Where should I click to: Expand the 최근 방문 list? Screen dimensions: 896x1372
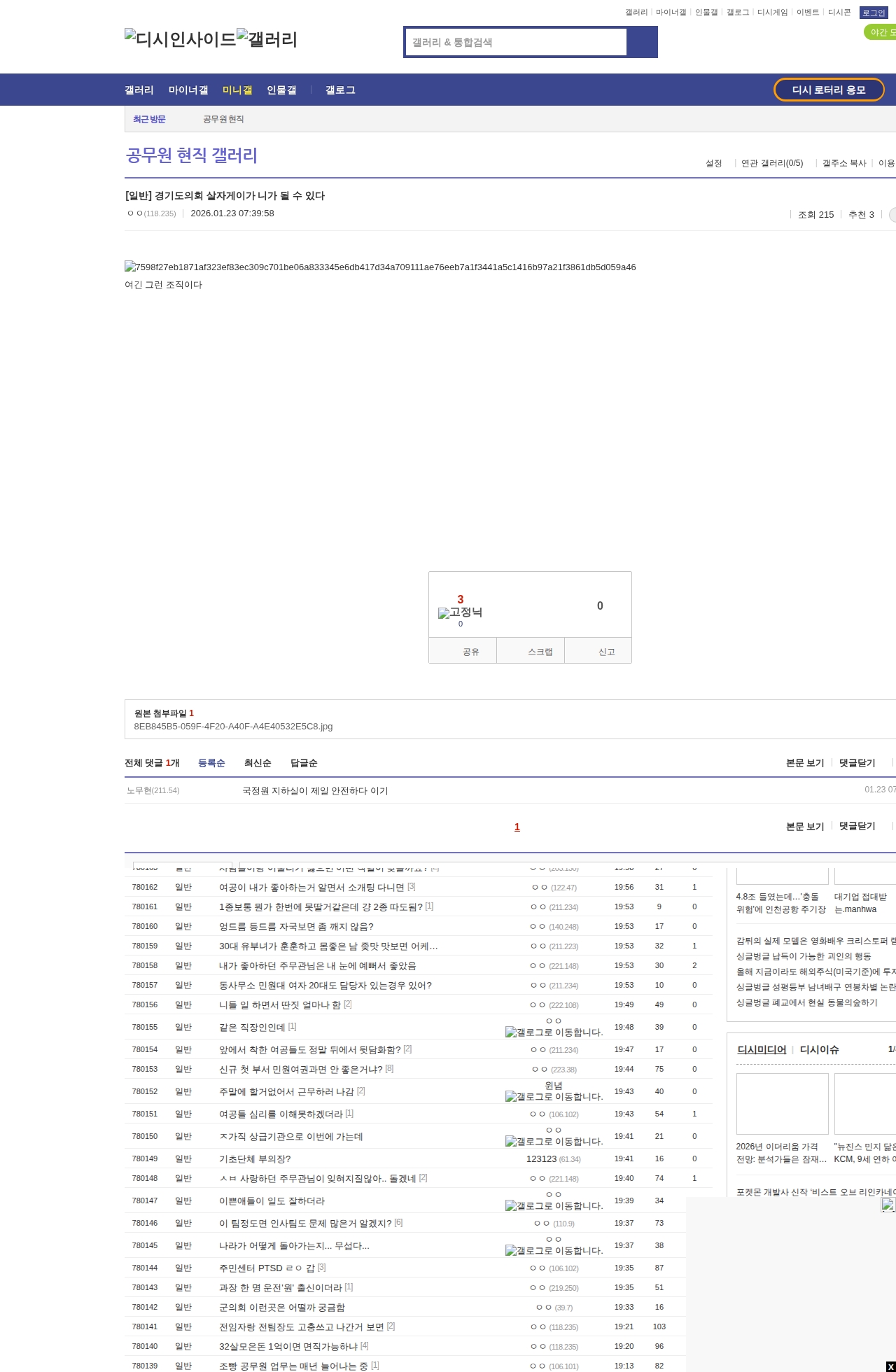coord(149,119)
